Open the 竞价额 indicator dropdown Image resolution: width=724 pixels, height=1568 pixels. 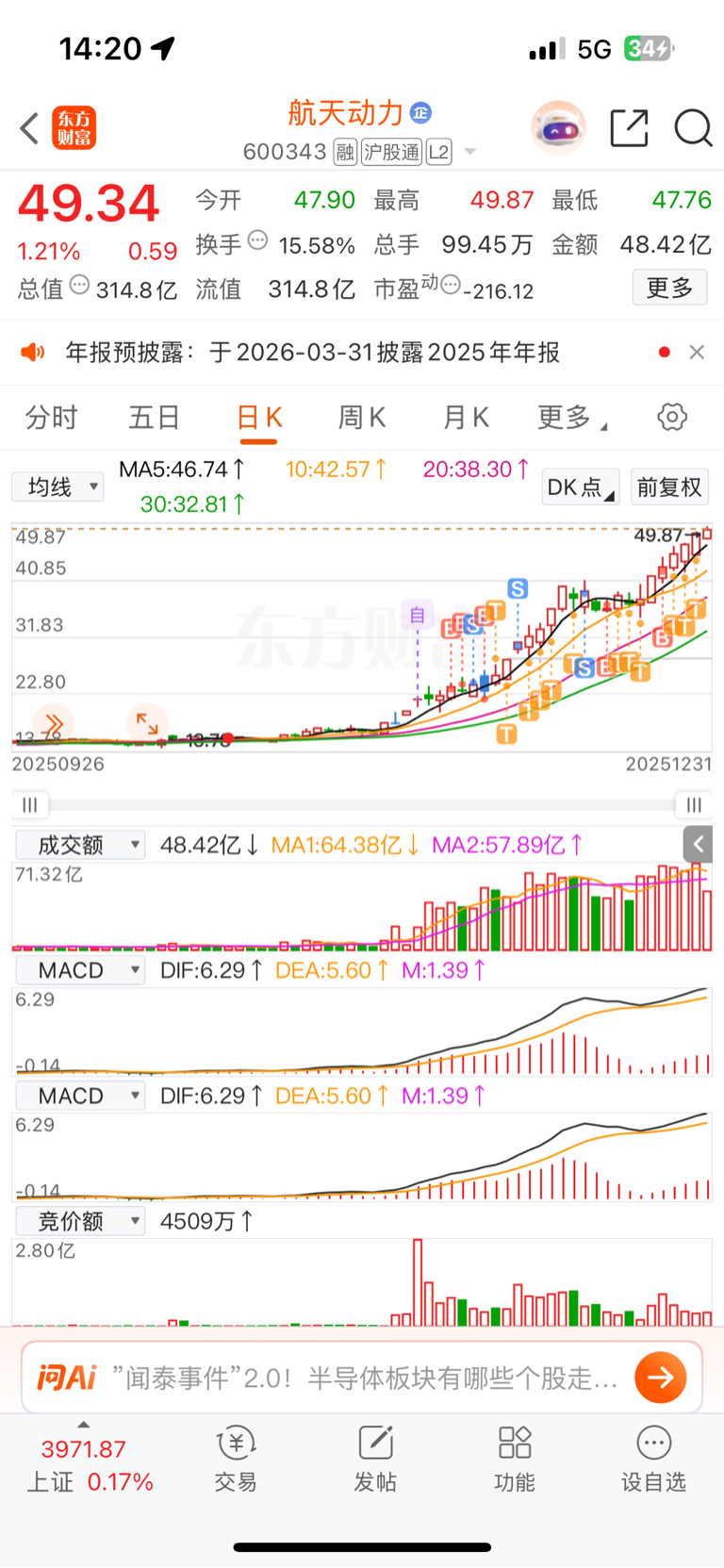pos(81,1221)
